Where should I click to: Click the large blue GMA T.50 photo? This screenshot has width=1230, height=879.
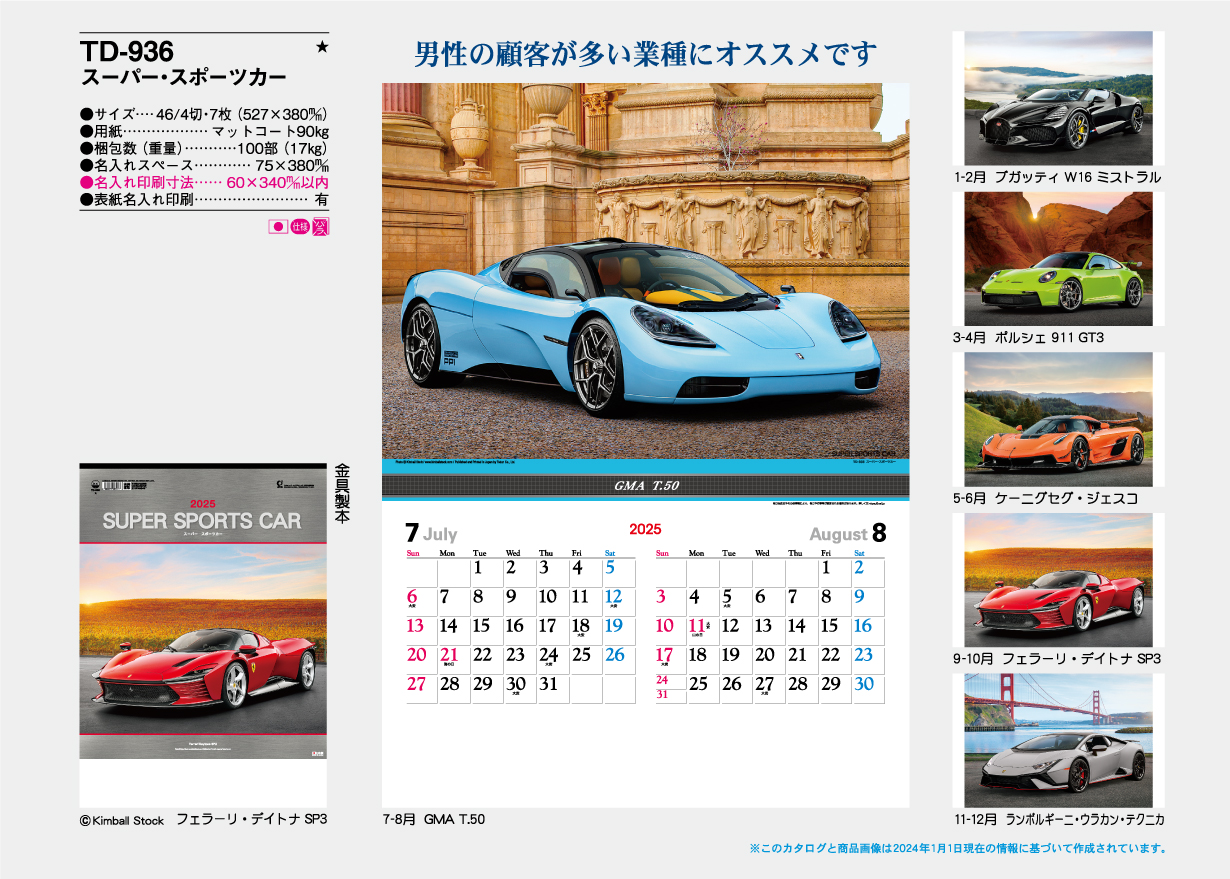click(645, 272)
